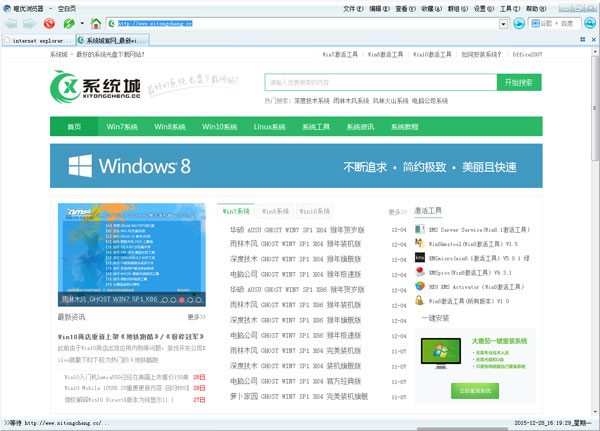This screenshot has width=600, height=431.
Task: Switch to the internet explorer tab
Action: click(38, 40)
